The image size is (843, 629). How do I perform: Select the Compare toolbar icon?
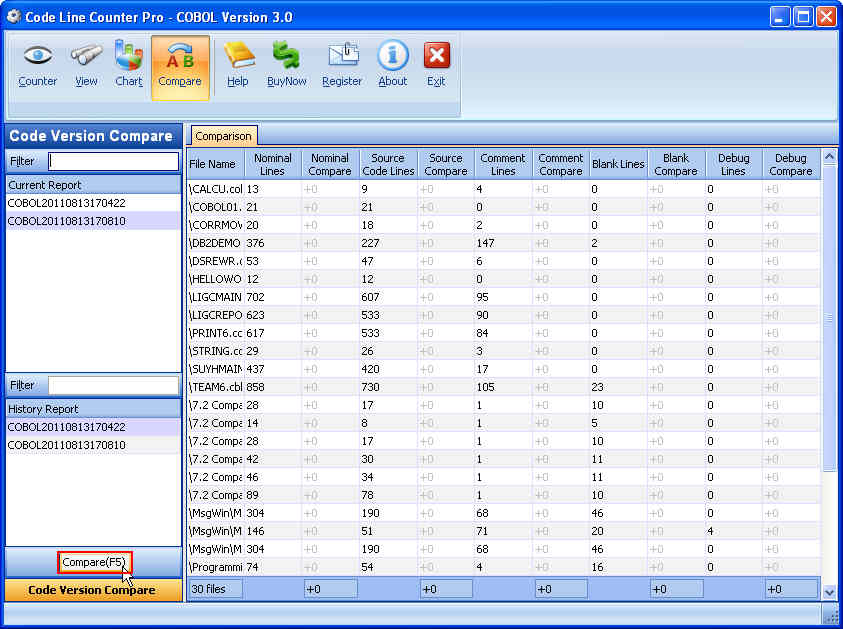pyautogui.click(x=180, y=66)
